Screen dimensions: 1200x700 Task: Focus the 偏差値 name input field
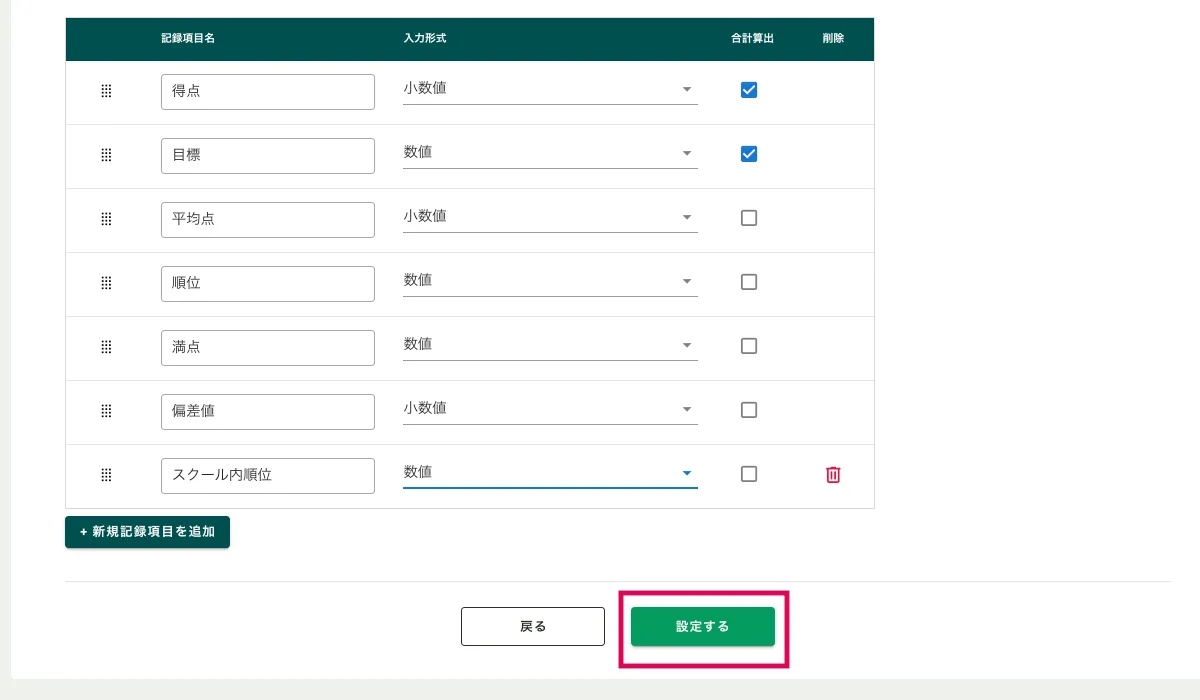pos(267,411)
